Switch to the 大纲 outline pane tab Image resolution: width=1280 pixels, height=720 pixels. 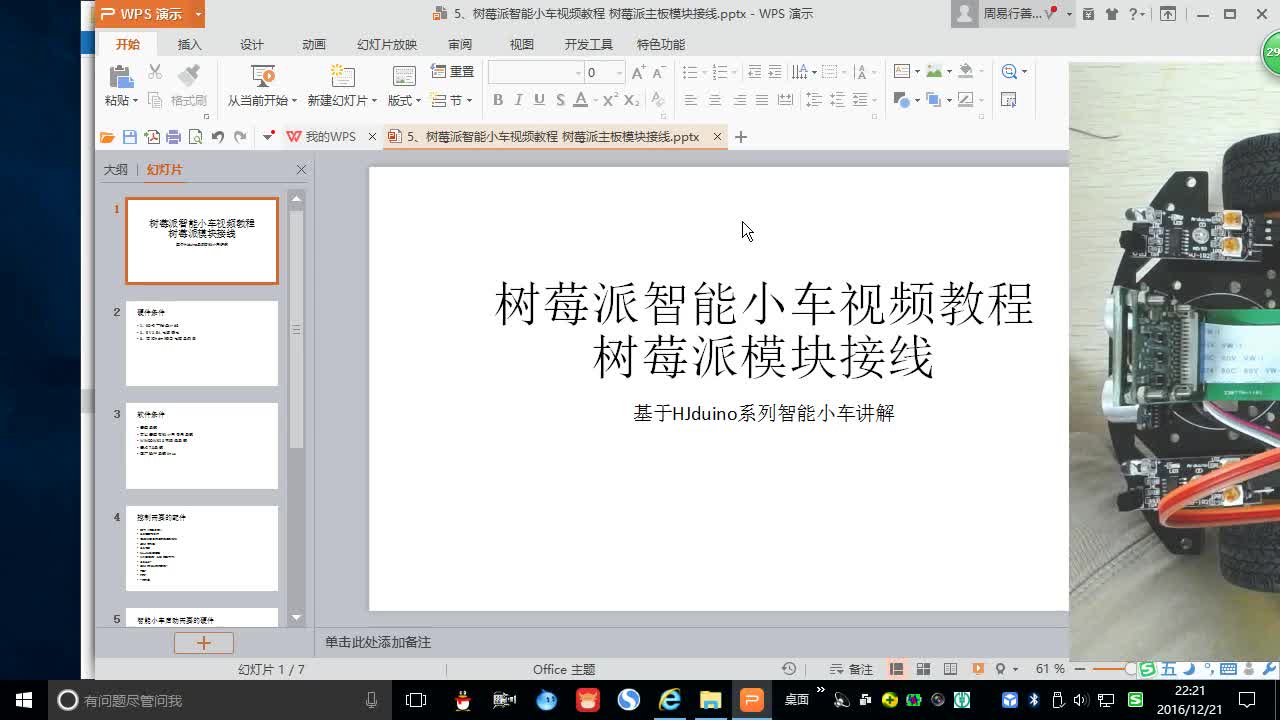[116, 170]
